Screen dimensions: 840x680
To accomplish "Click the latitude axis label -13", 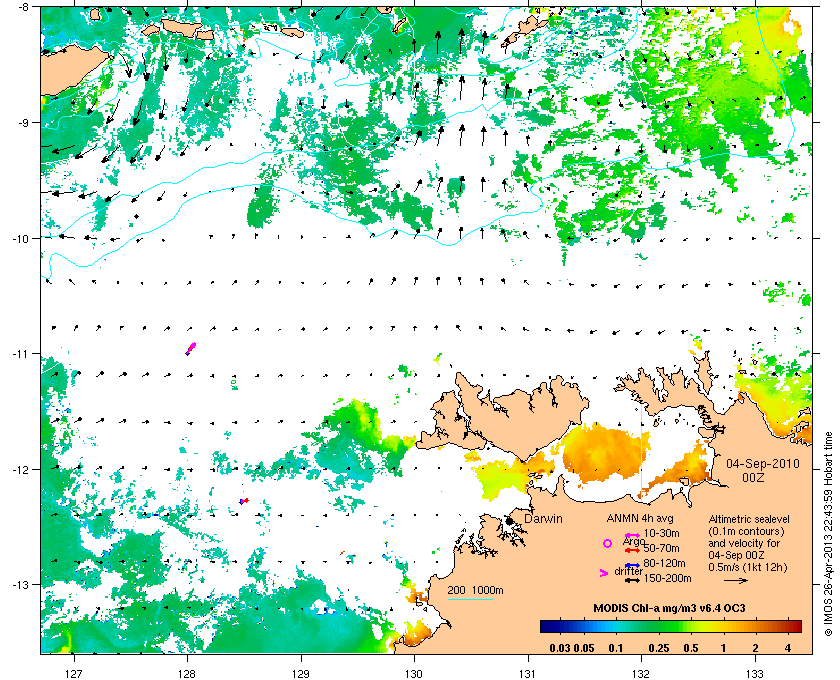I will [21, 585].
